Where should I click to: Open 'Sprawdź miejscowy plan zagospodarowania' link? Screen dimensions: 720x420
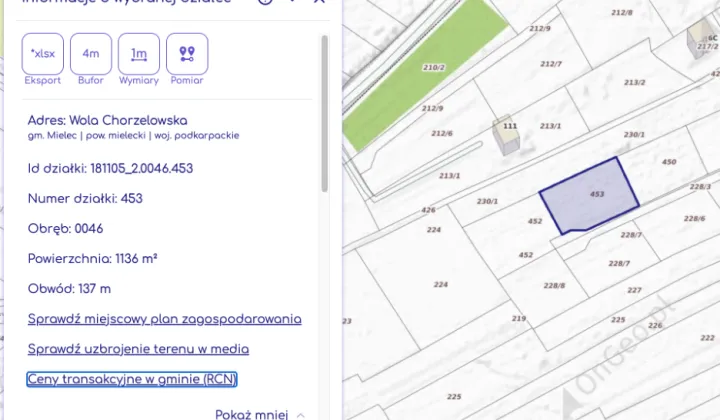tap(164, 319)
